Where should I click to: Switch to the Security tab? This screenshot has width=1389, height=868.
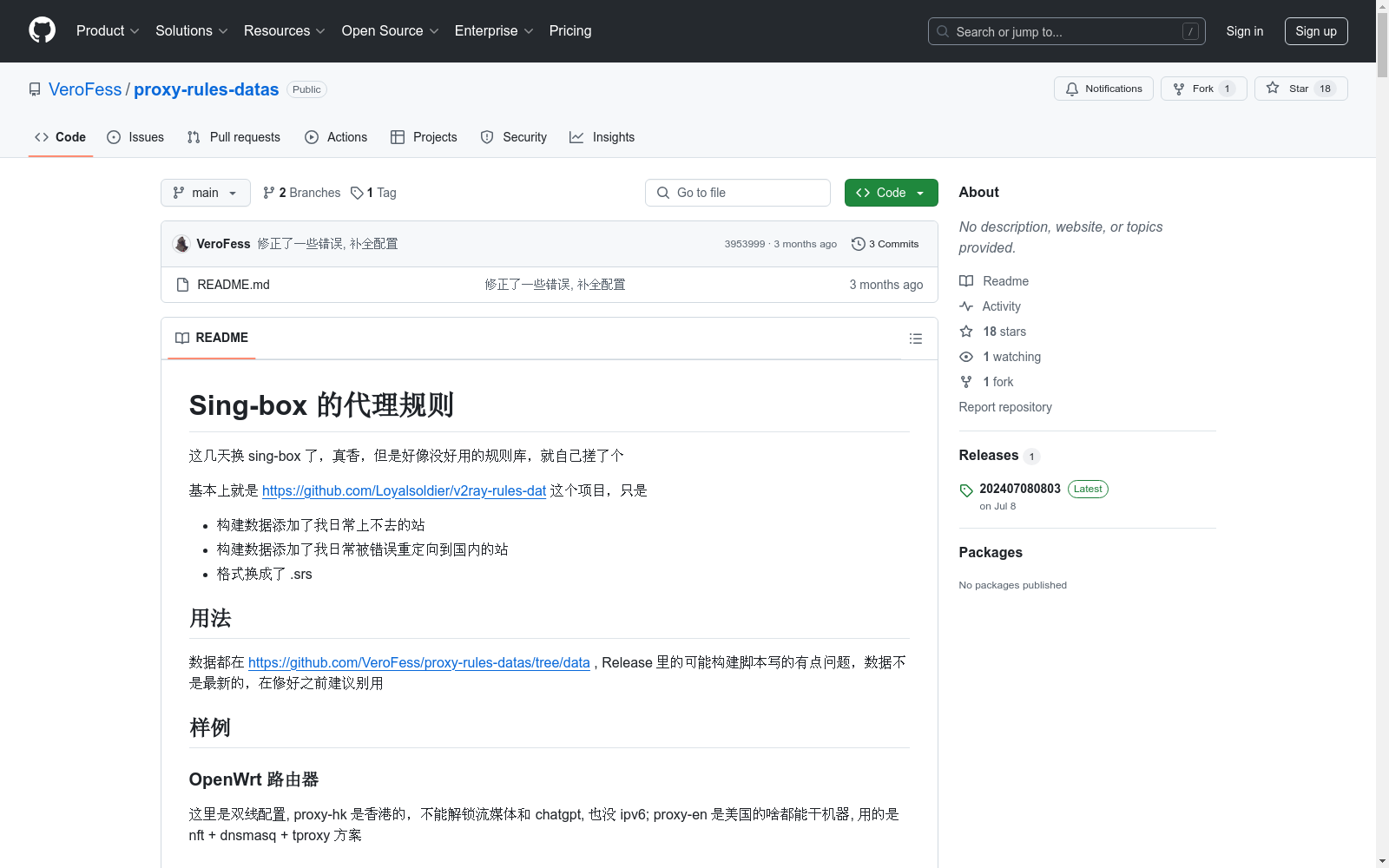pyautogui.click(x=514, y=137)
